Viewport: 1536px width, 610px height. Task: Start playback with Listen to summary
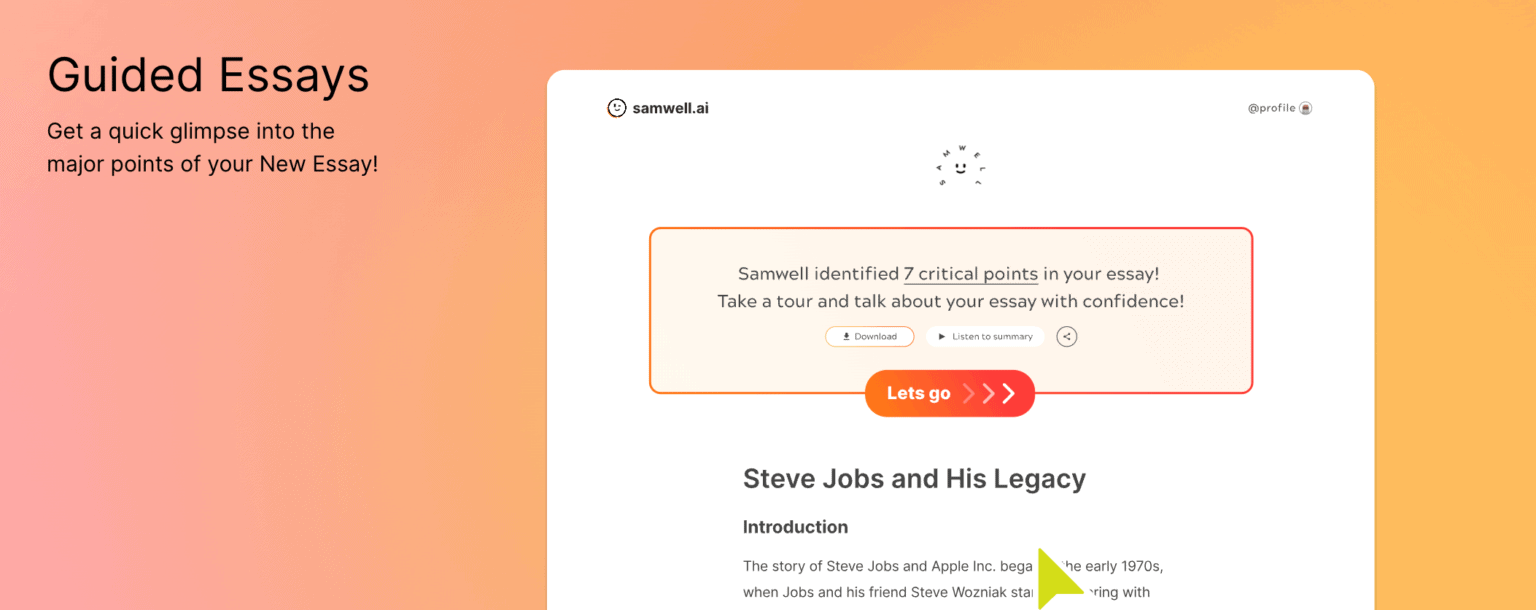(x=984, y=336)
